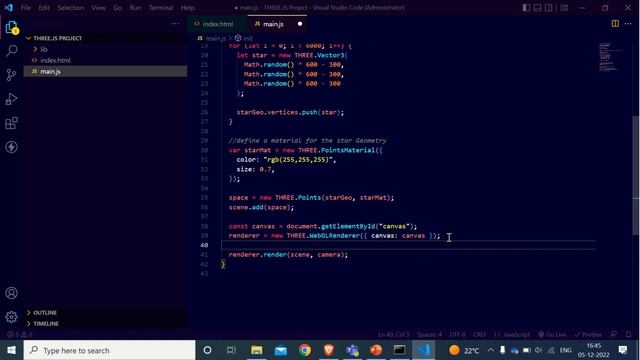Open Brave browser from taskbar
Image resolution: width=640 pixels, height=360 pixels.
click(329, 350)
